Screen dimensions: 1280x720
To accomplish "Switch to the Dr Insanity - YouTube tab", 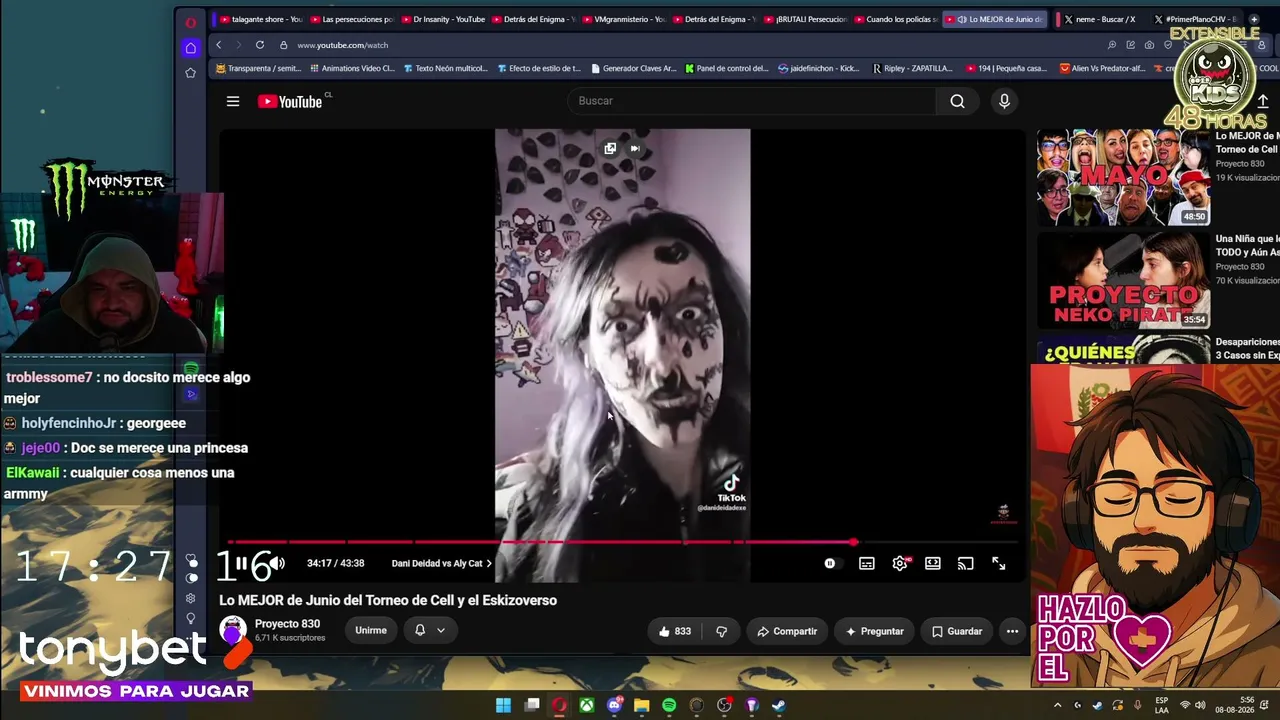I will click(x=443, y=19).
